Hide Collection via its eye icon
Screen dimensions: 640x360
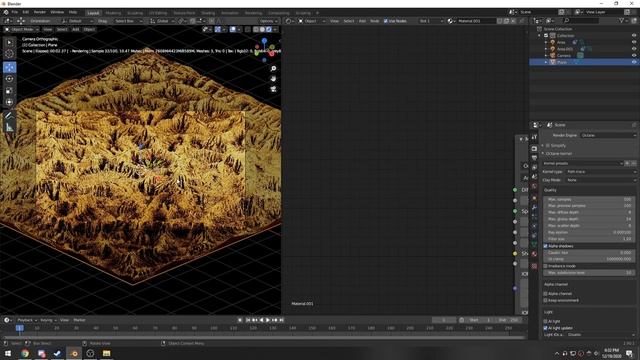(x=634, y=36)
